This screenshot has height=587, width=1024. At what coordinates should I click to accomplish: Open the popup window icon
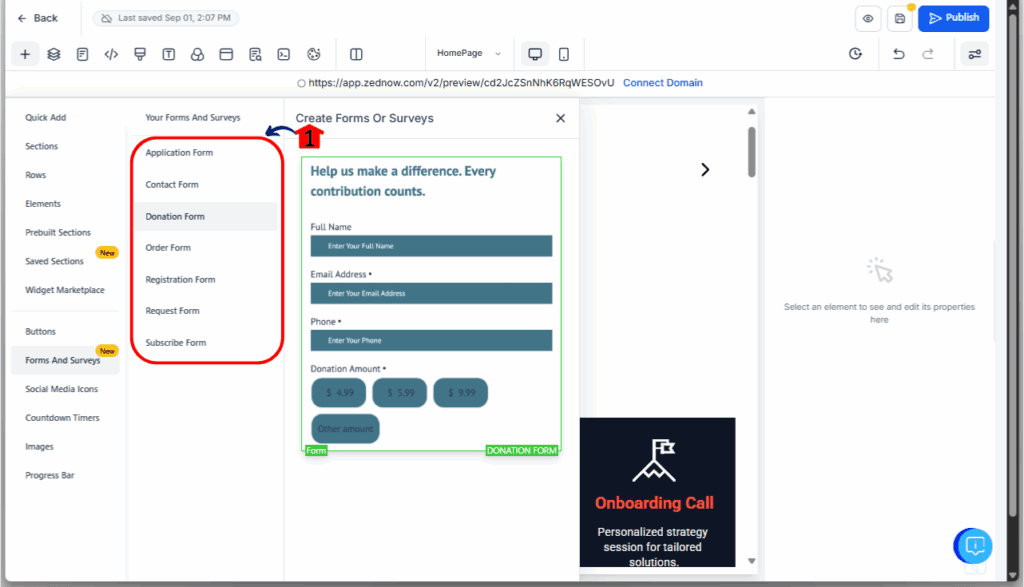(226, 54)
